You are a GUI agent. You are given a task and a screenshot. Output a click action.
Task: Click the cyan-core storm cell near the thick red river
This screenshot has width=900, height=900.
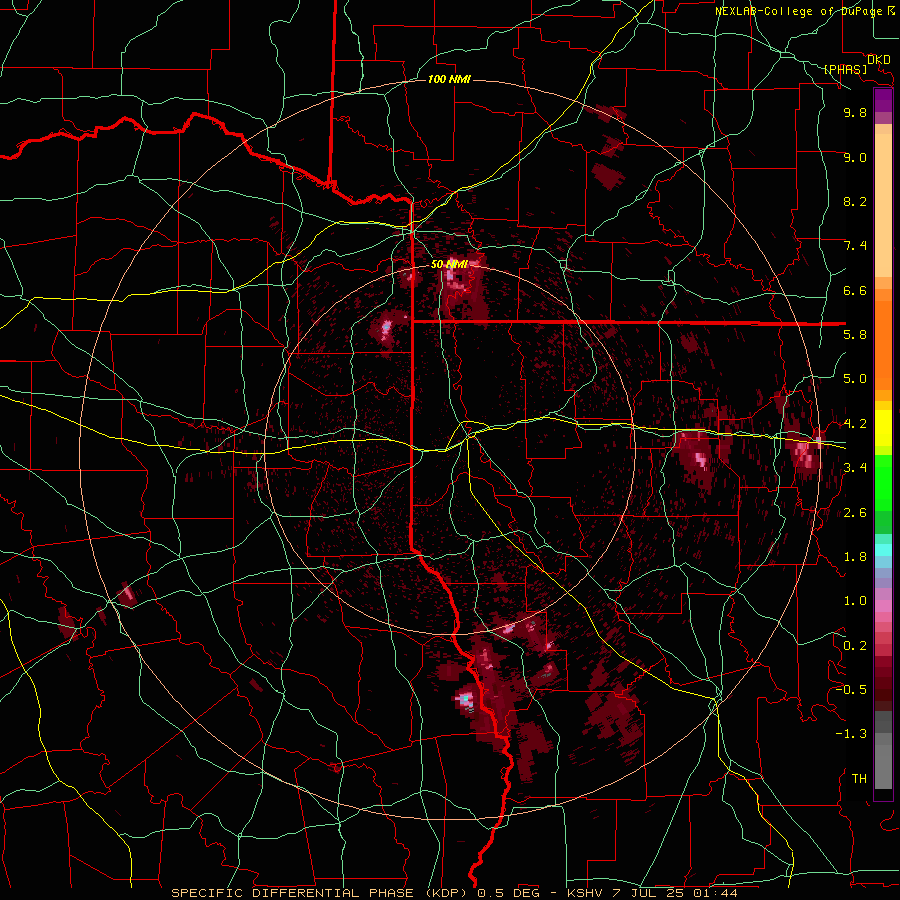[x=465, y=700]
